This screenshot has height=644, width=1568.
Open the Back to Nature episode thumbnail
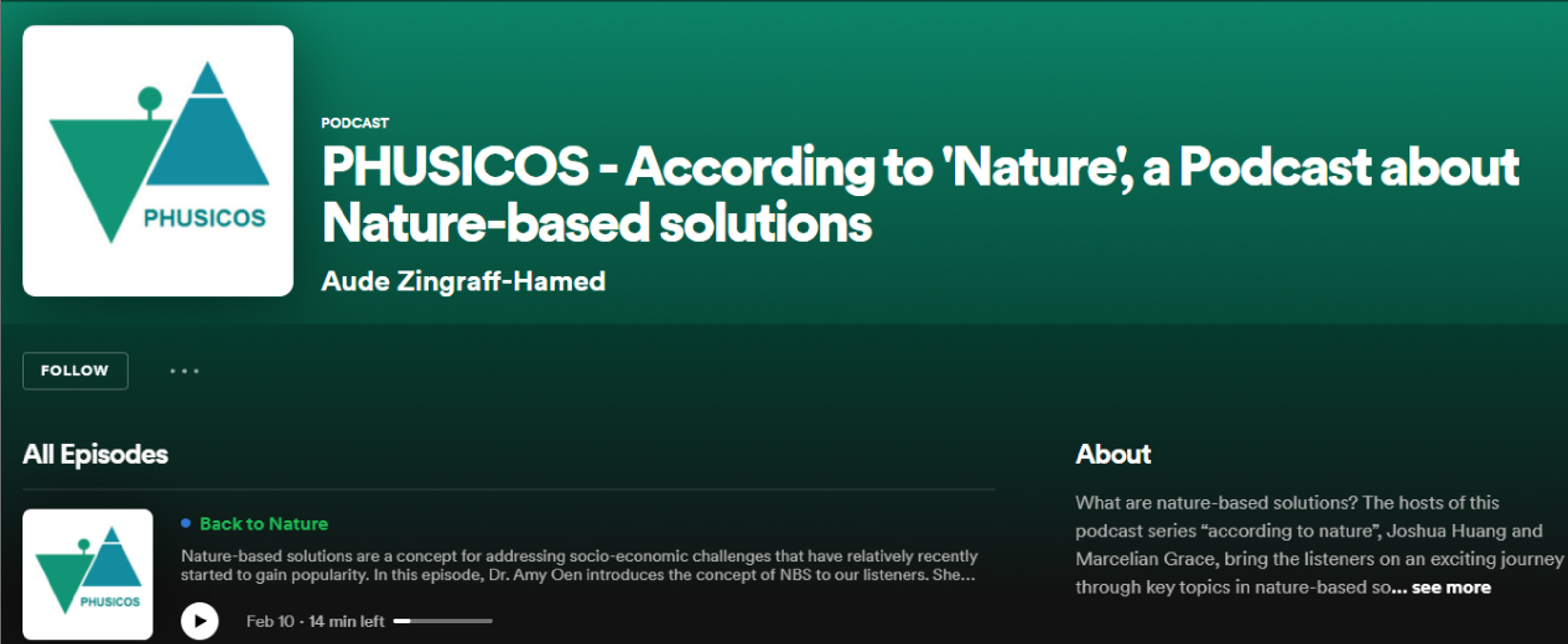click(88, 573)
